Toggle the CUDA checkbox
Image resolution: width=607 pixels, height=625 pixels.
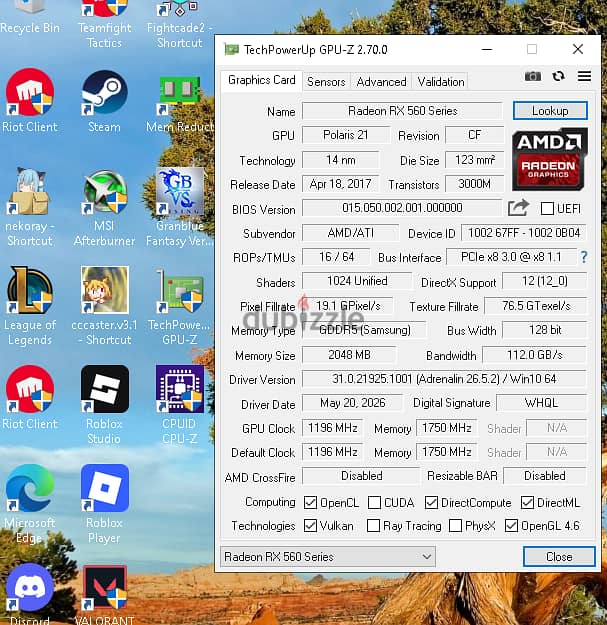pyautogui.click(x=374, y=503)
